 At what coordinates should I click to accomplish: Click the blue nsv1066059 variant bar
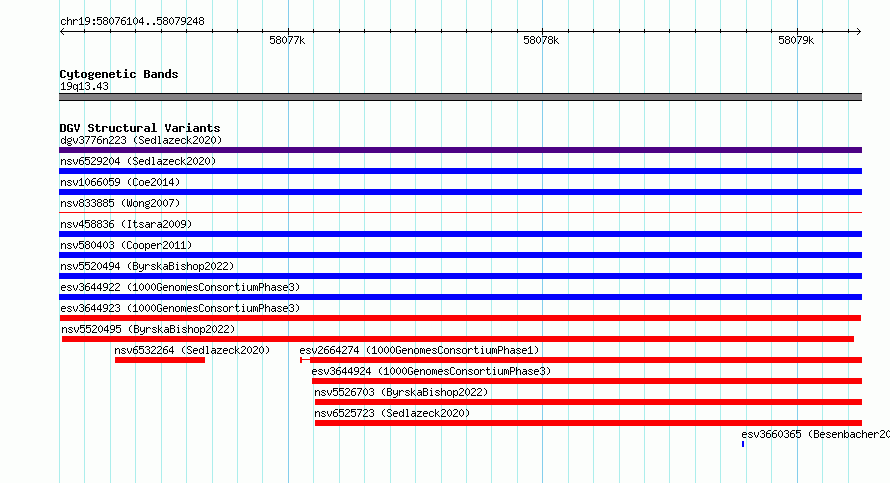(x=460, y=192)
